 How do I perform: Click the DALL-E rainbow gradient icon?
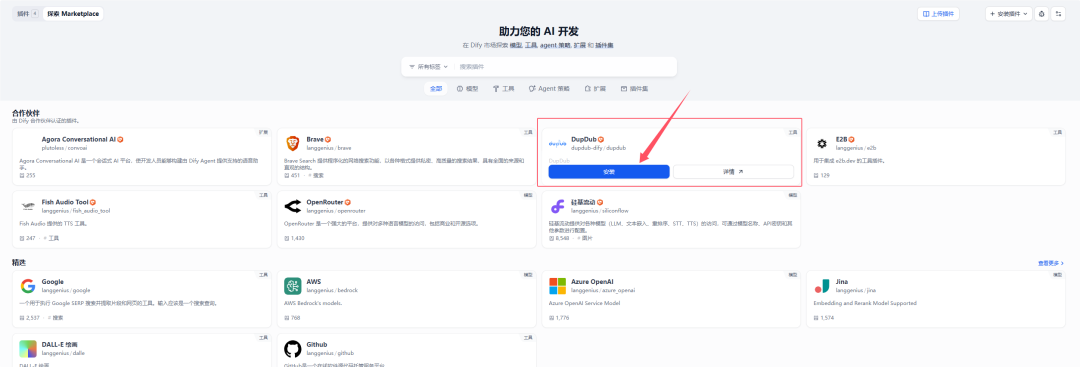point(28,348)
